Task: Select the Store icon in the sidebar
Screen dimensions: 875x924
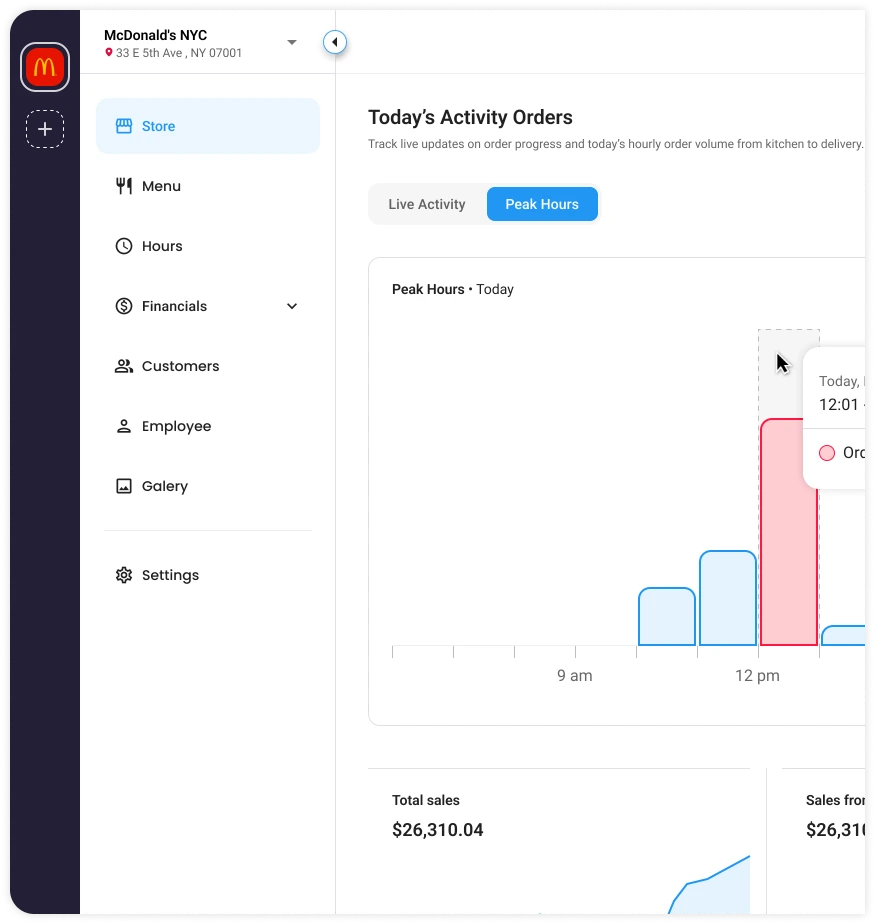Action: click(124, 126)
